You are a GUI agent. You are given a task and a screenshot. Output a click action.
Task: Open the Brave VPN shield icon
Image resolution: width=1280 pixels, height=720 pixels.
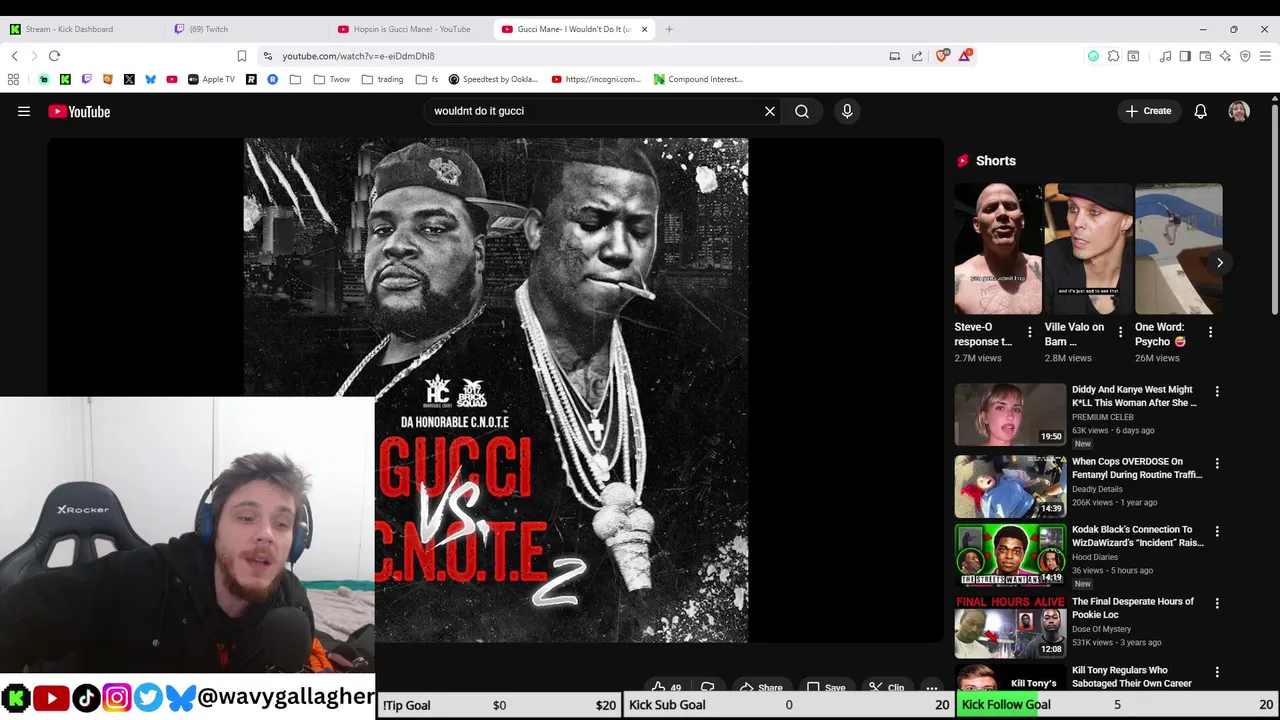pos(1245,56)
